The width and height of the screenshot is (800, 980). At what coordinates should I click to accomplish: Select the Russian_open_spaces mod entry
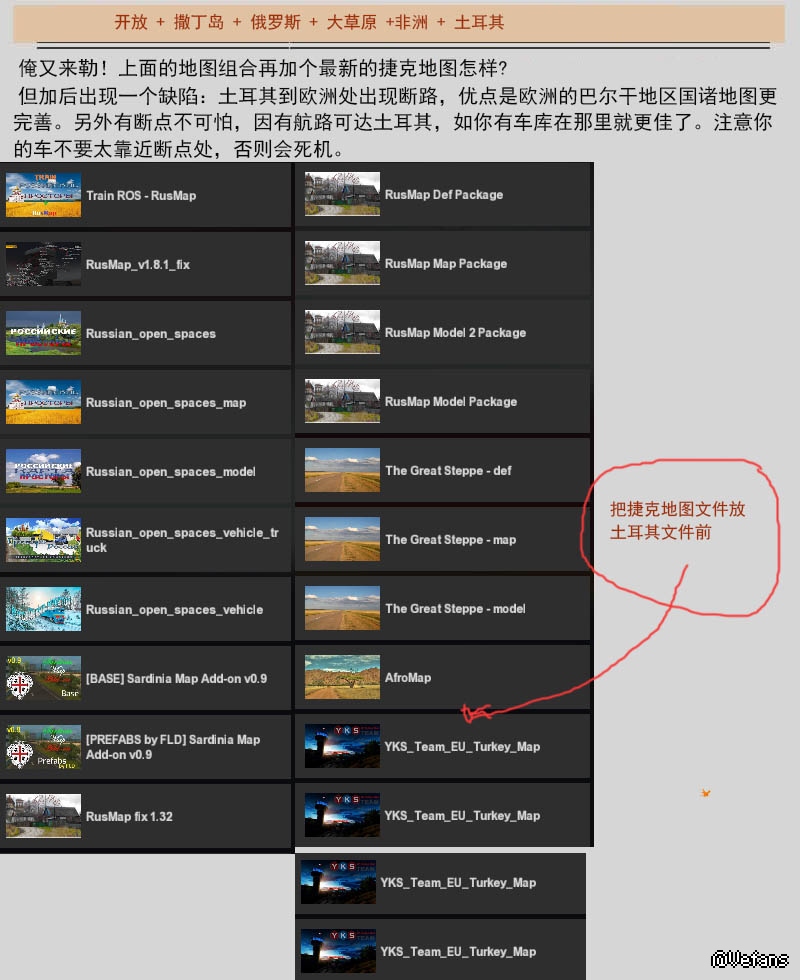[x=150, y=334]
